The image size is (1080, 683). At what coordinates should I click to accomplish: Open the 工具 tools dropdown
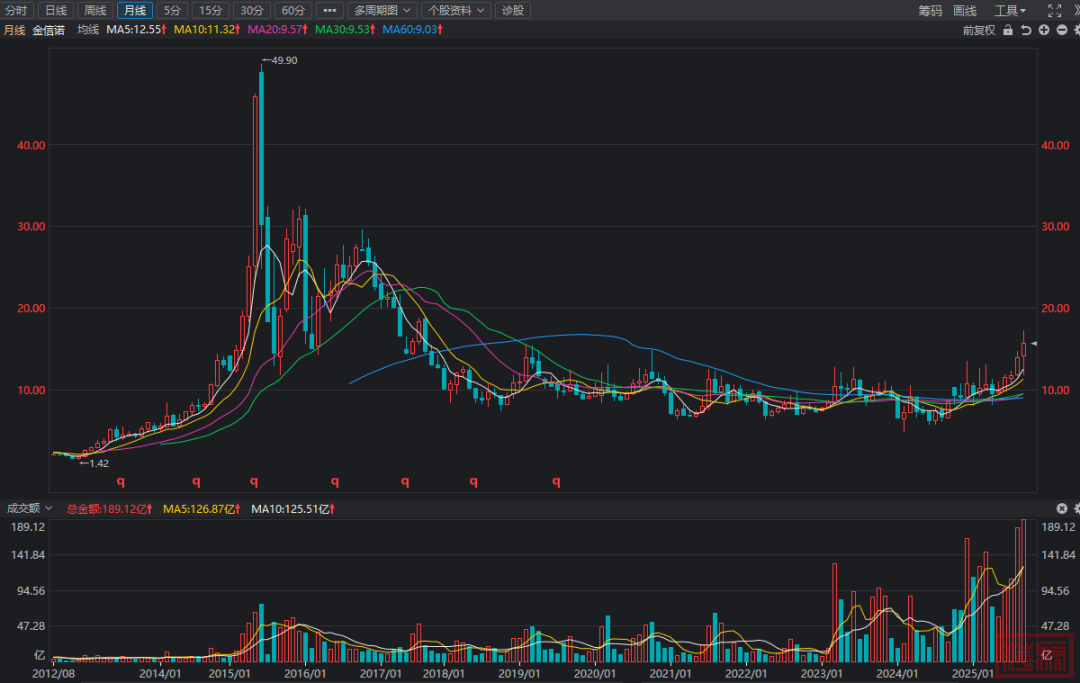click(1010, 10)
